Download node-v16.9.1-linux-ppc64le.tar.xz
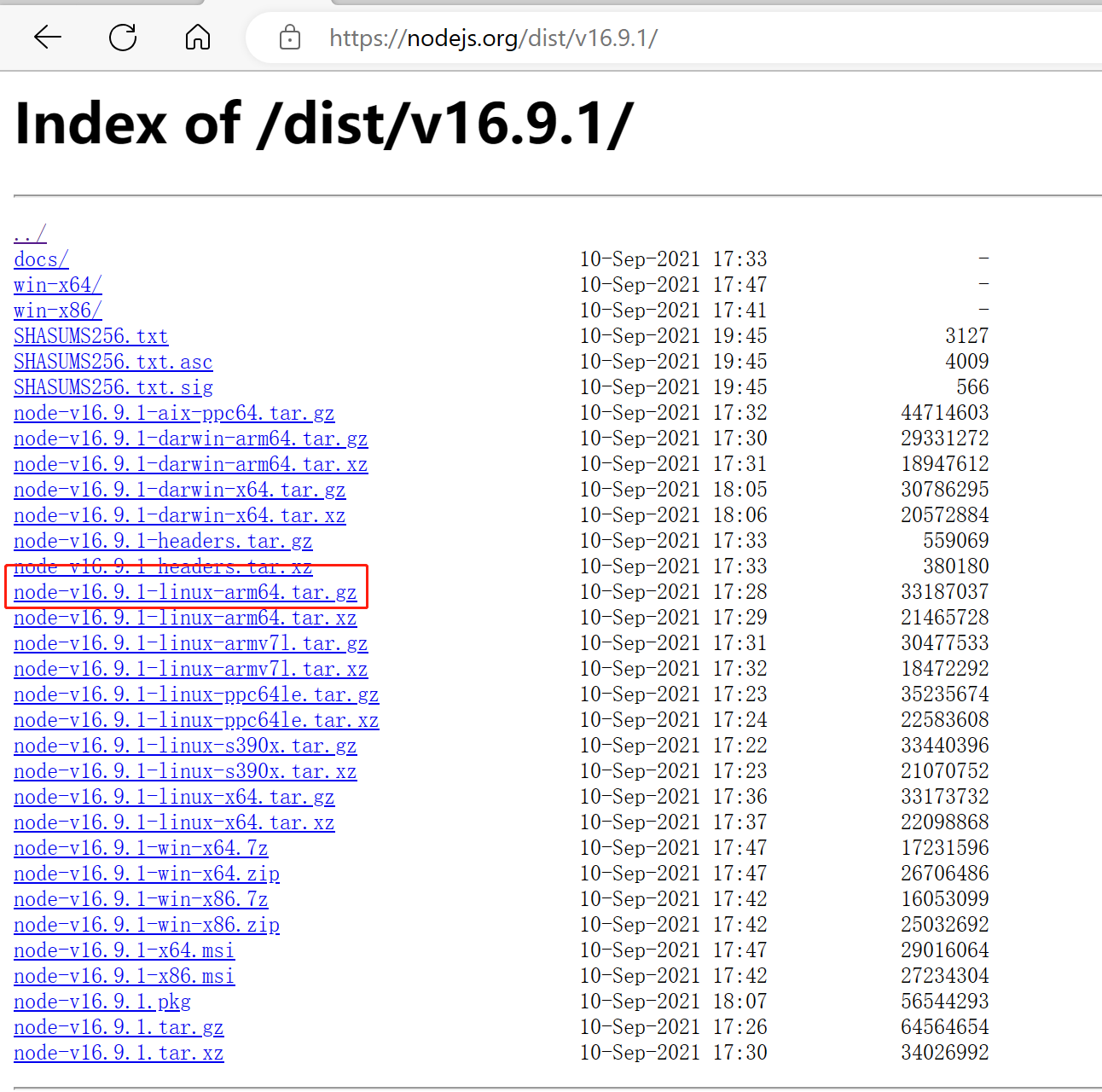 196,720
